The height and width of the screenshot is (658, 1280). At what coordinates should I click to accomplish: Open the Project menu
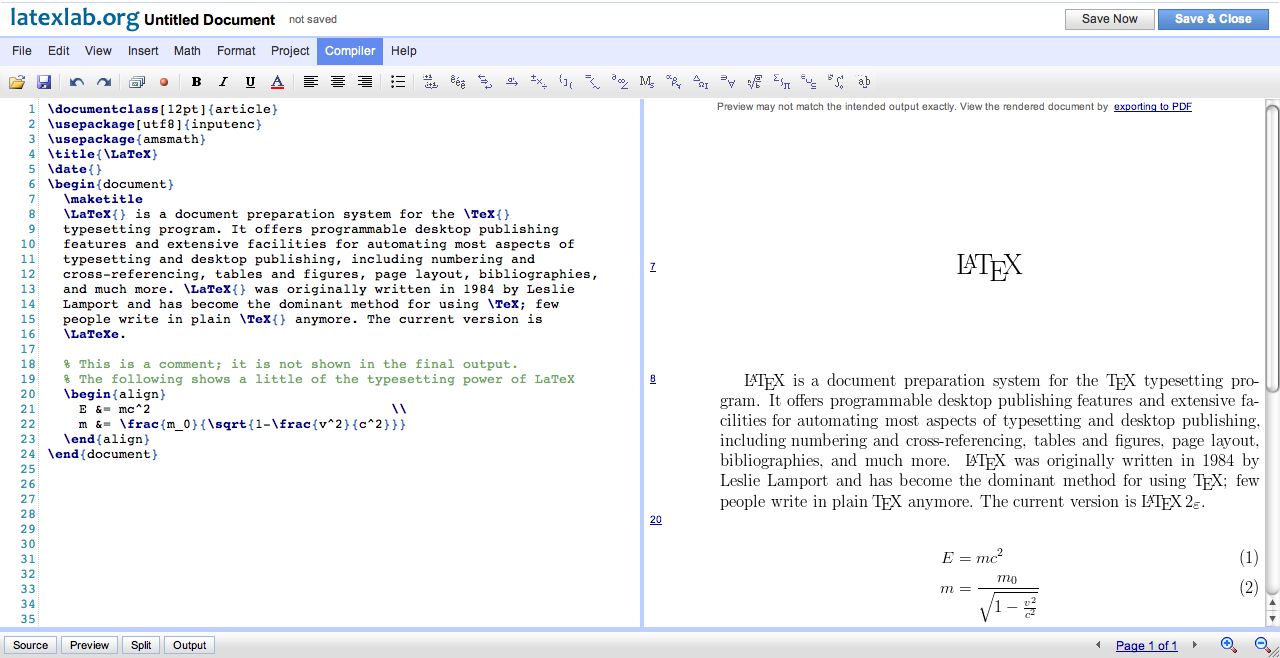tap(290, 51)
